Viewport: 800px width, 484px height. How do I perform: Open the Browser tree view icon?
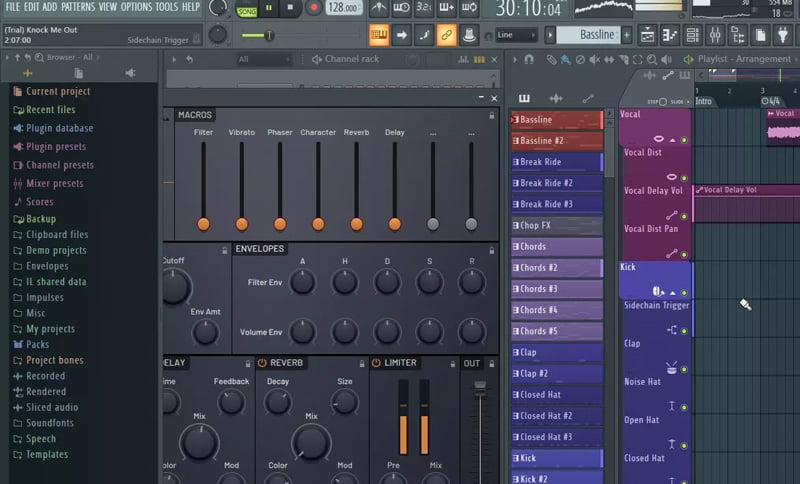pos(738,35)
